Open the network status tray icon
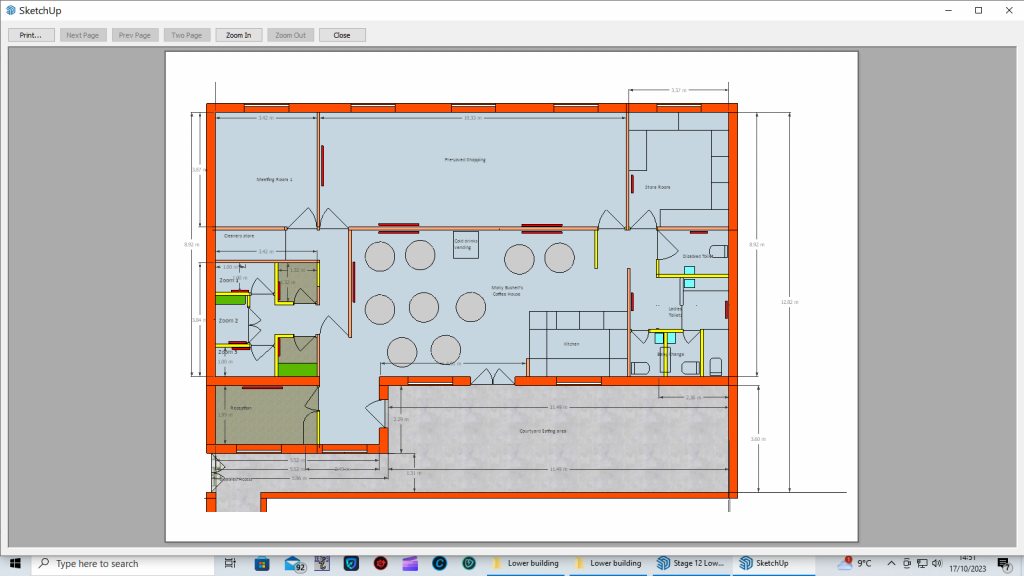 click(921, 563)
